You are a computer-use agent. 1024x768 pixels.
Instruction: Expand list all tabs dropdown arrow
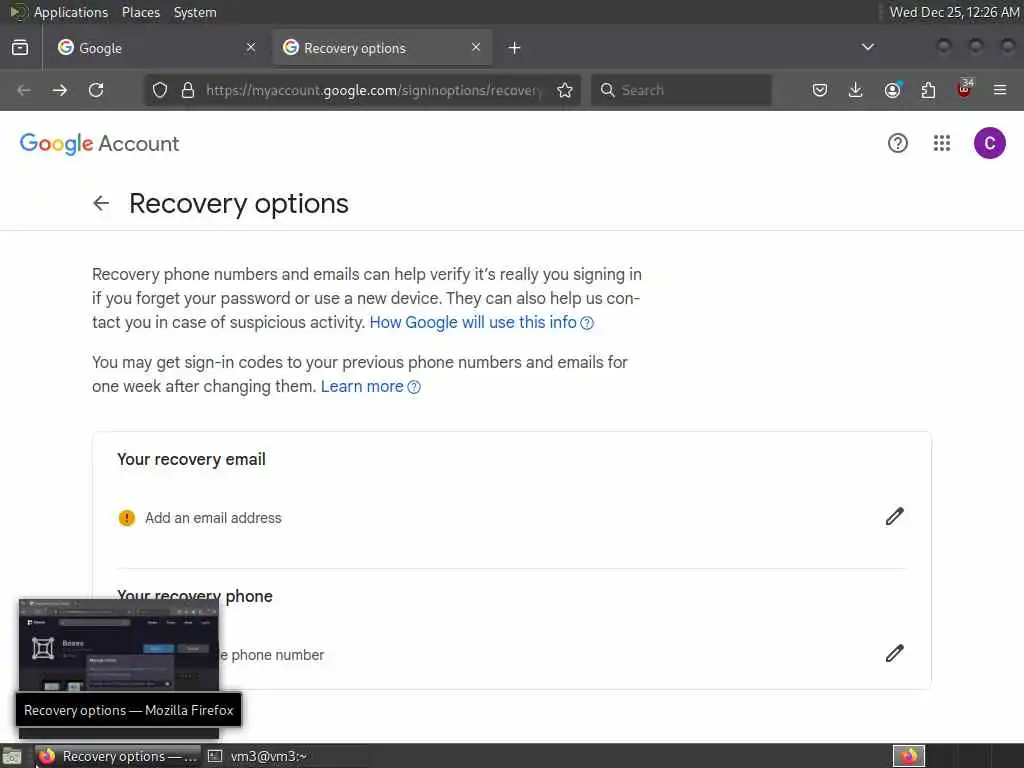coord(868,47)
